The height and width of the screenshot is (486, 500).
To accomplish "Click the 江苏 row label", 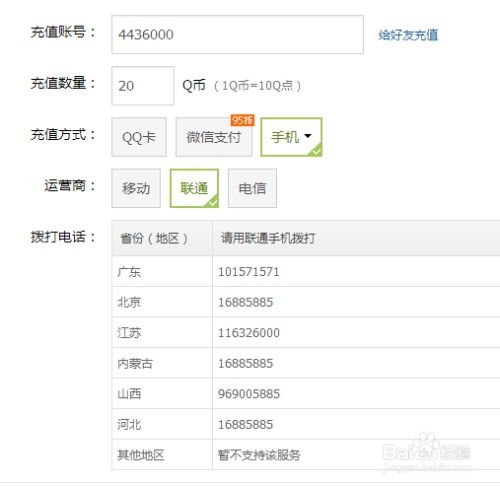I will point(129,333).
